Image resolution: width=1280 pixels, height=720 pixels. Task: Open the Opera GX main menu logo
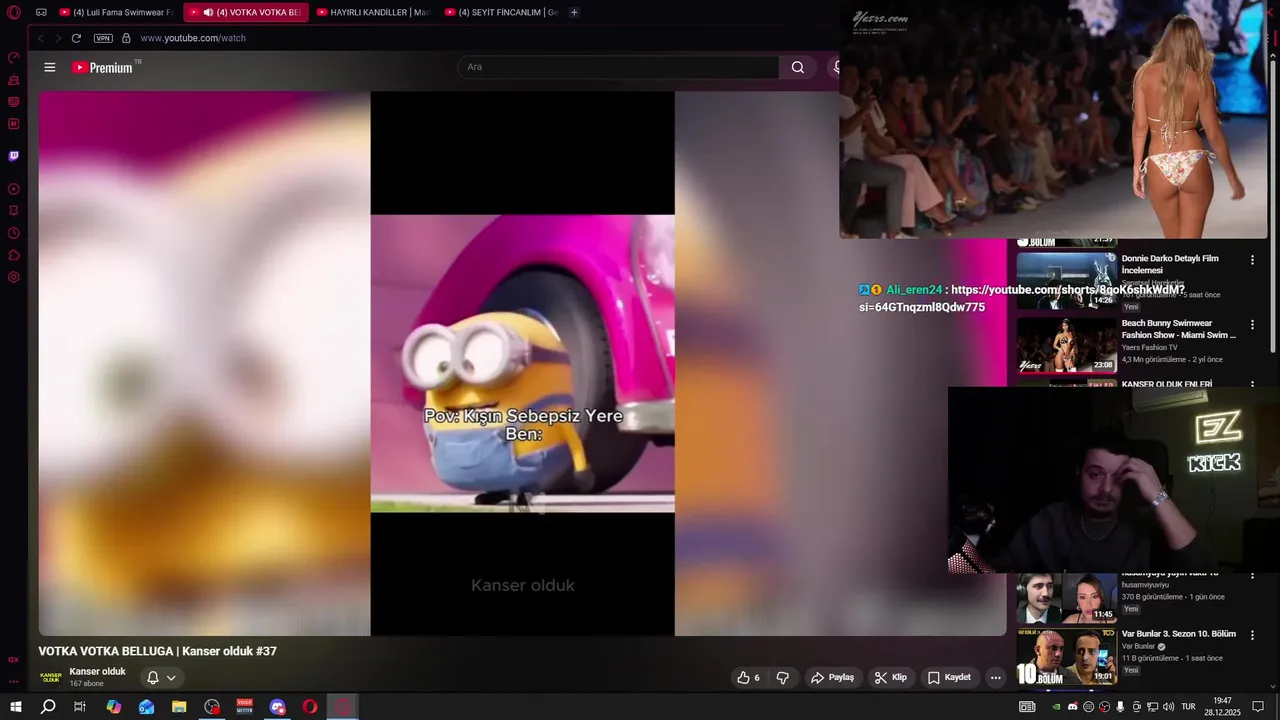pyautogui.click(x=14, y=13)
